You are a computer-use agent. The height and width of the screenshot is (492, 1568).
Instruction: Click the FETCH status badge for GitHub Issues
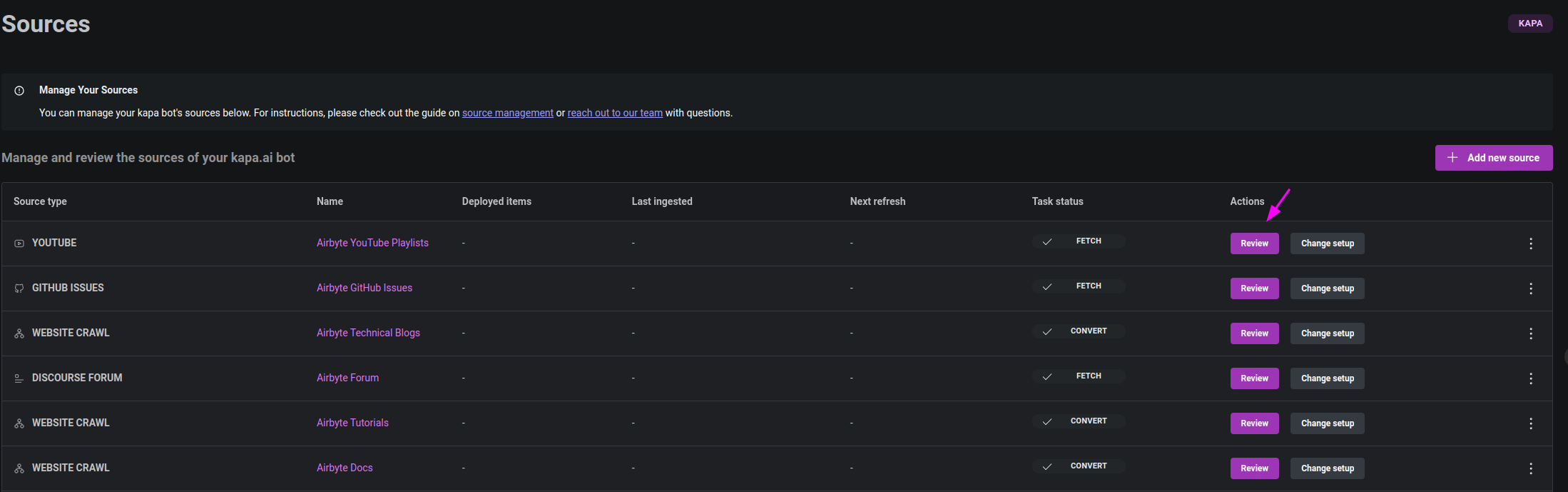pyautogui.click(x=1079, y=286)
